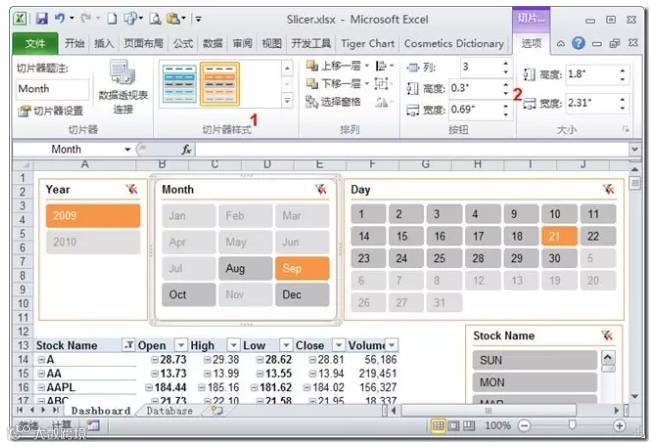Open Open column filter dropdown
This screenshot has width=651, height=447.
pos(181,345)
